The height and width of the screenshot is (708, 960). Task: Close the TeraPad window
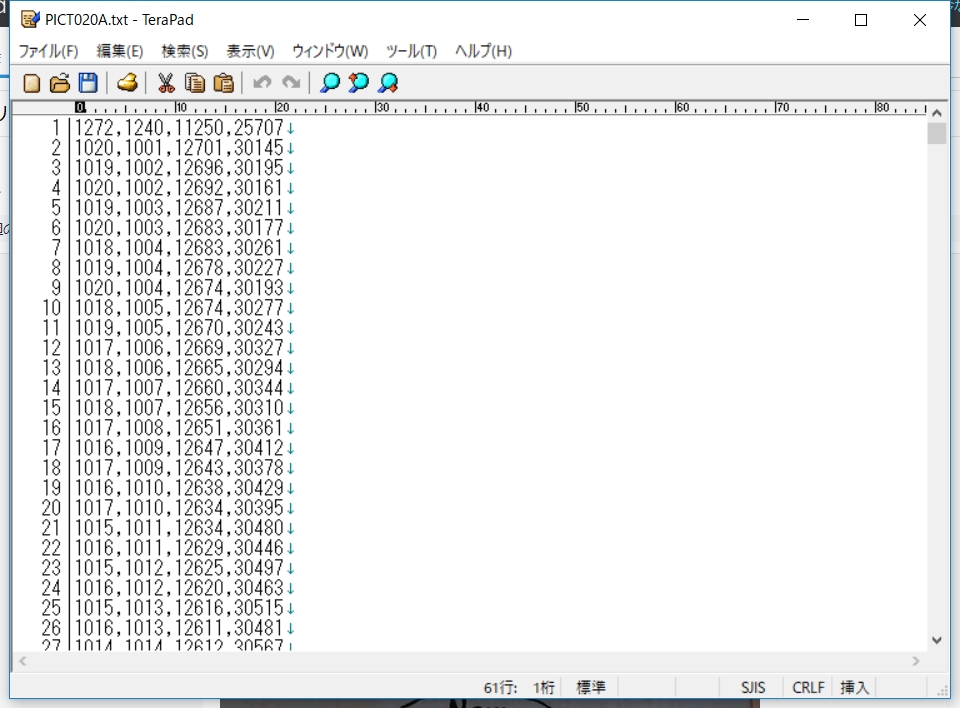pyautogui.click(x=920, y=20)
